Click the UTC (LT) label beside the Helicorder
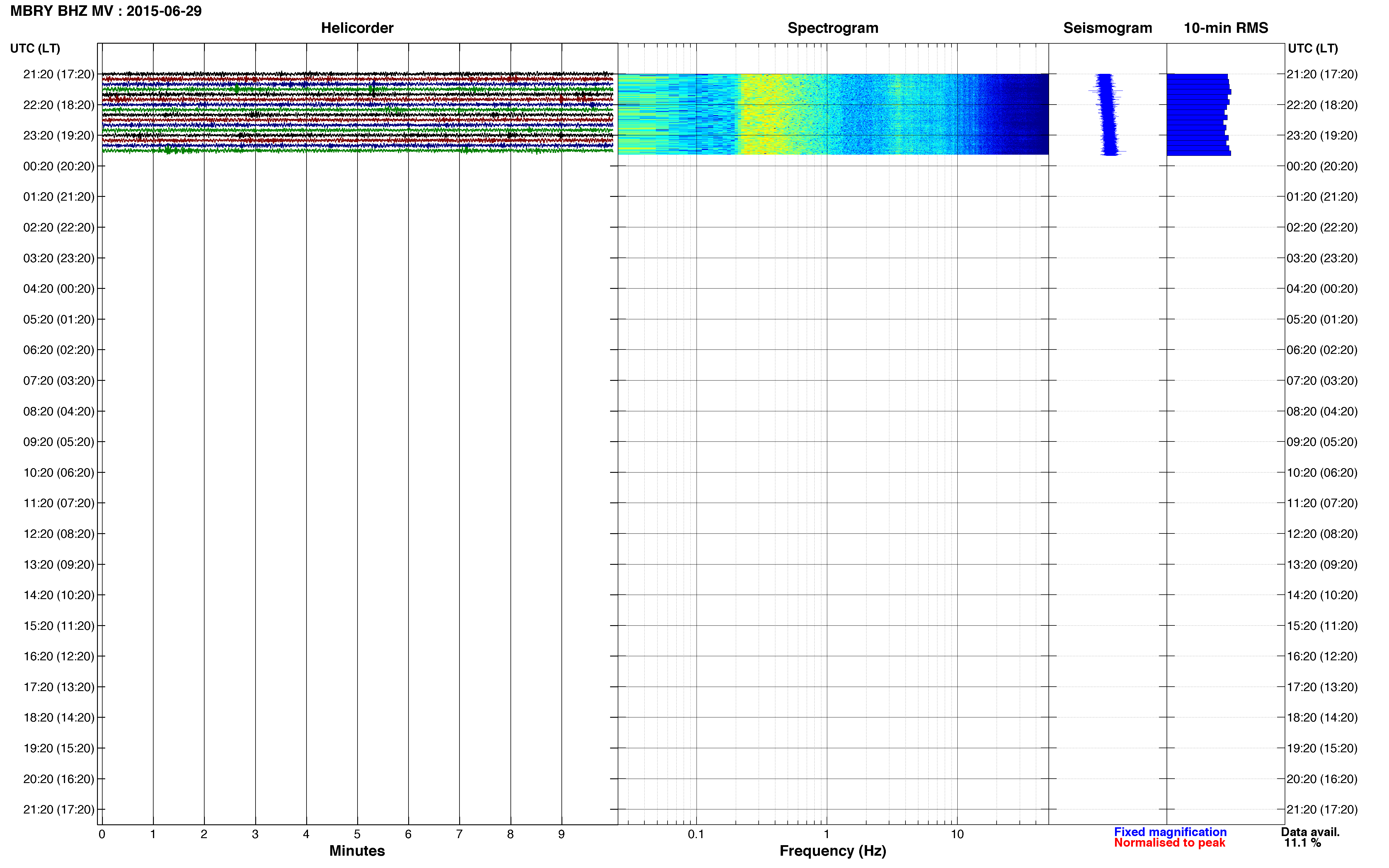 click(35, 48)
